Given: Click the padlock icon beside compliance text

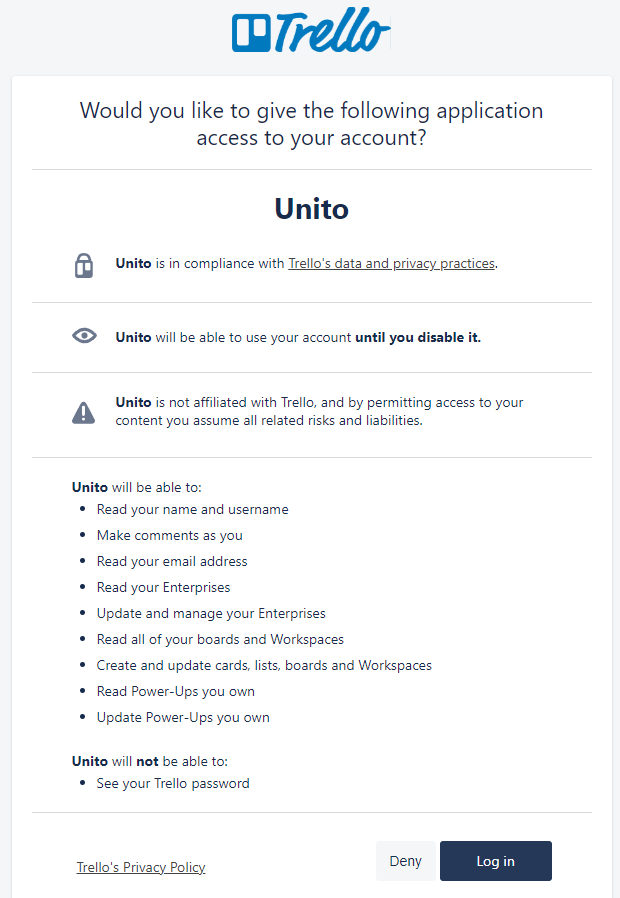Looking at the screenshot, I should tap(84, 265).
